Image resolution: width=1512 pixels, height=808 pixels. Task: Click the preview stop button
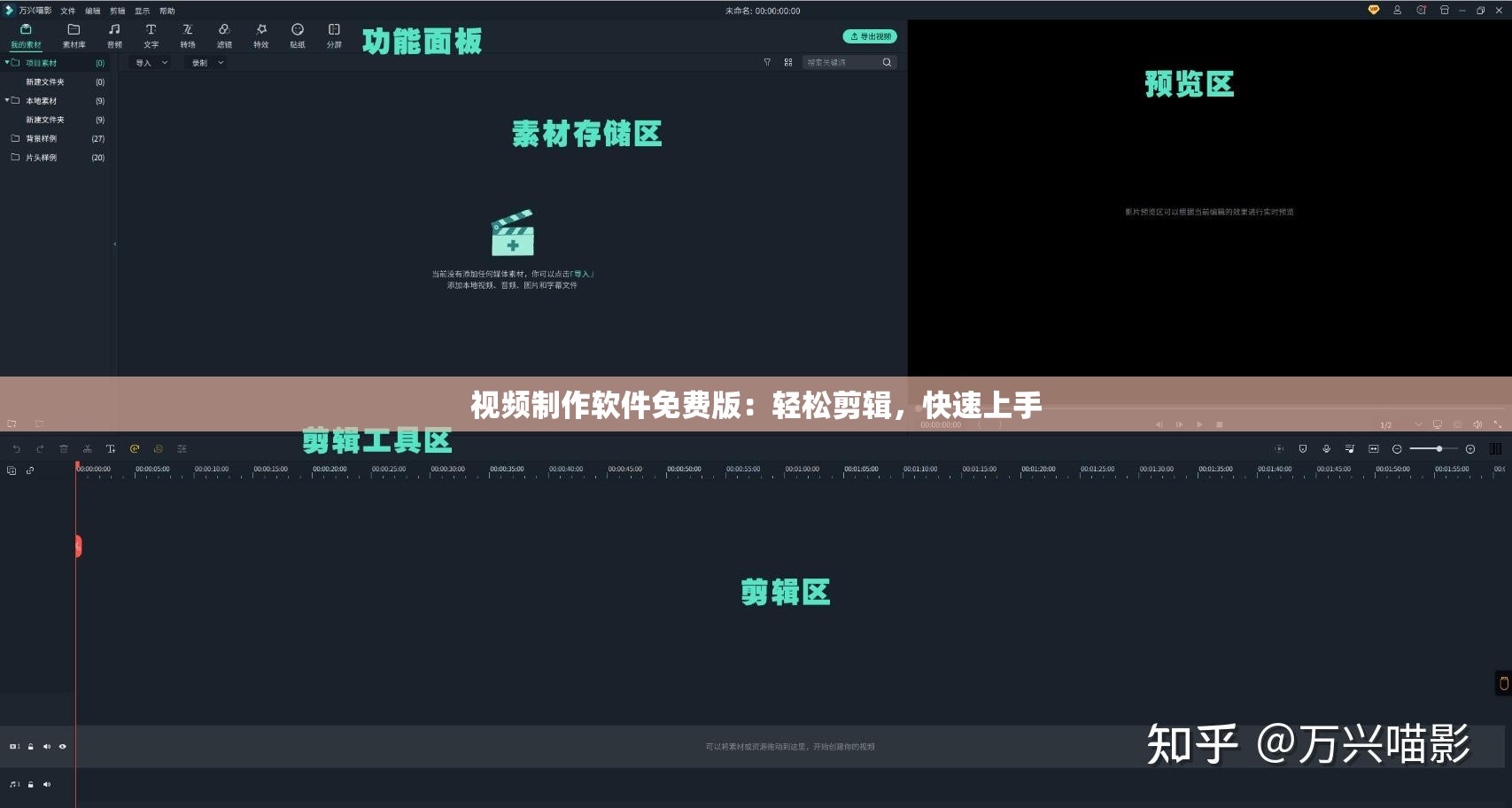point(1220,424)
